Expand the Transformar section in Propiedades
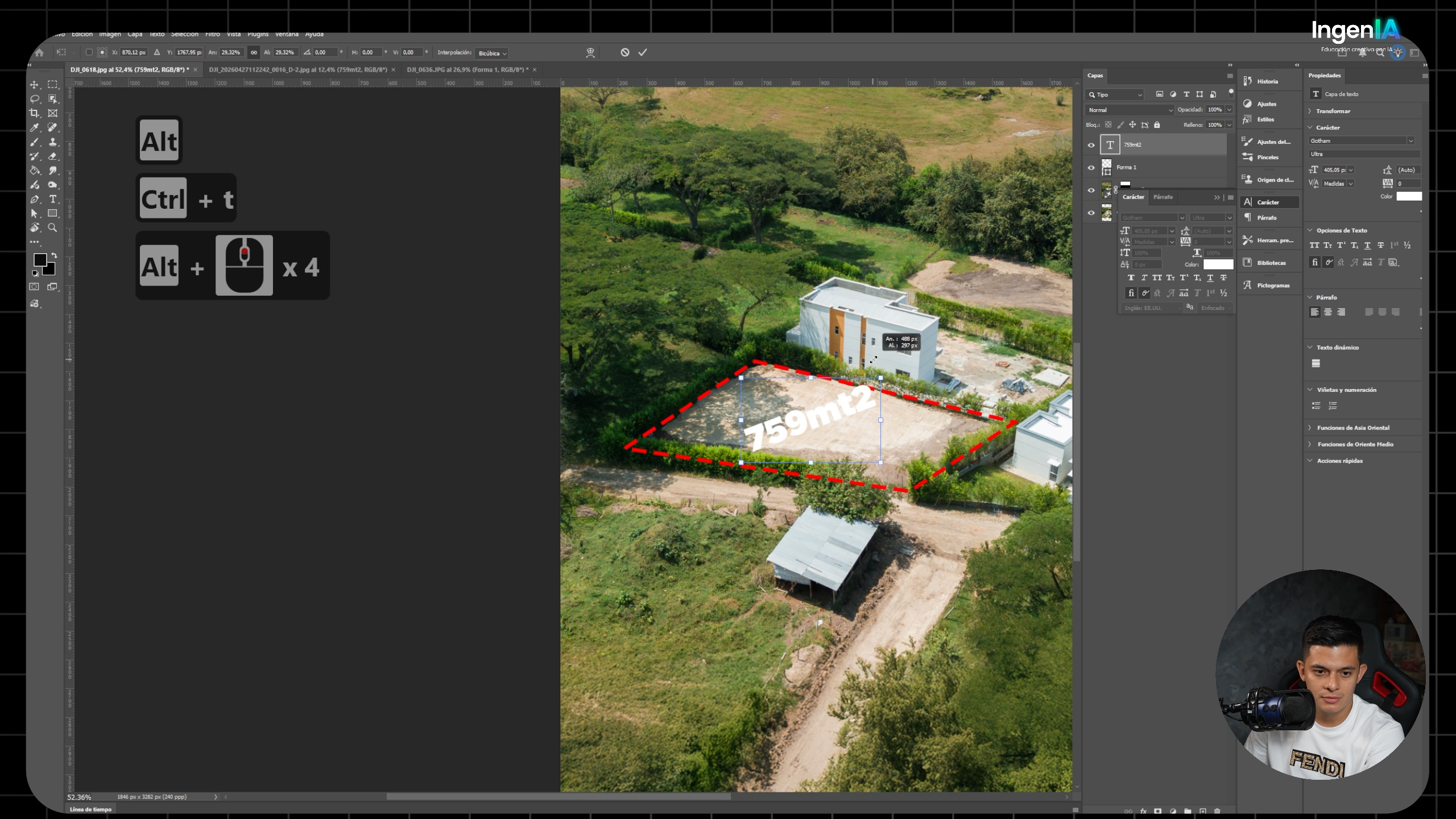Viewport: 1456px width, 819px height. coord(1333,111)
